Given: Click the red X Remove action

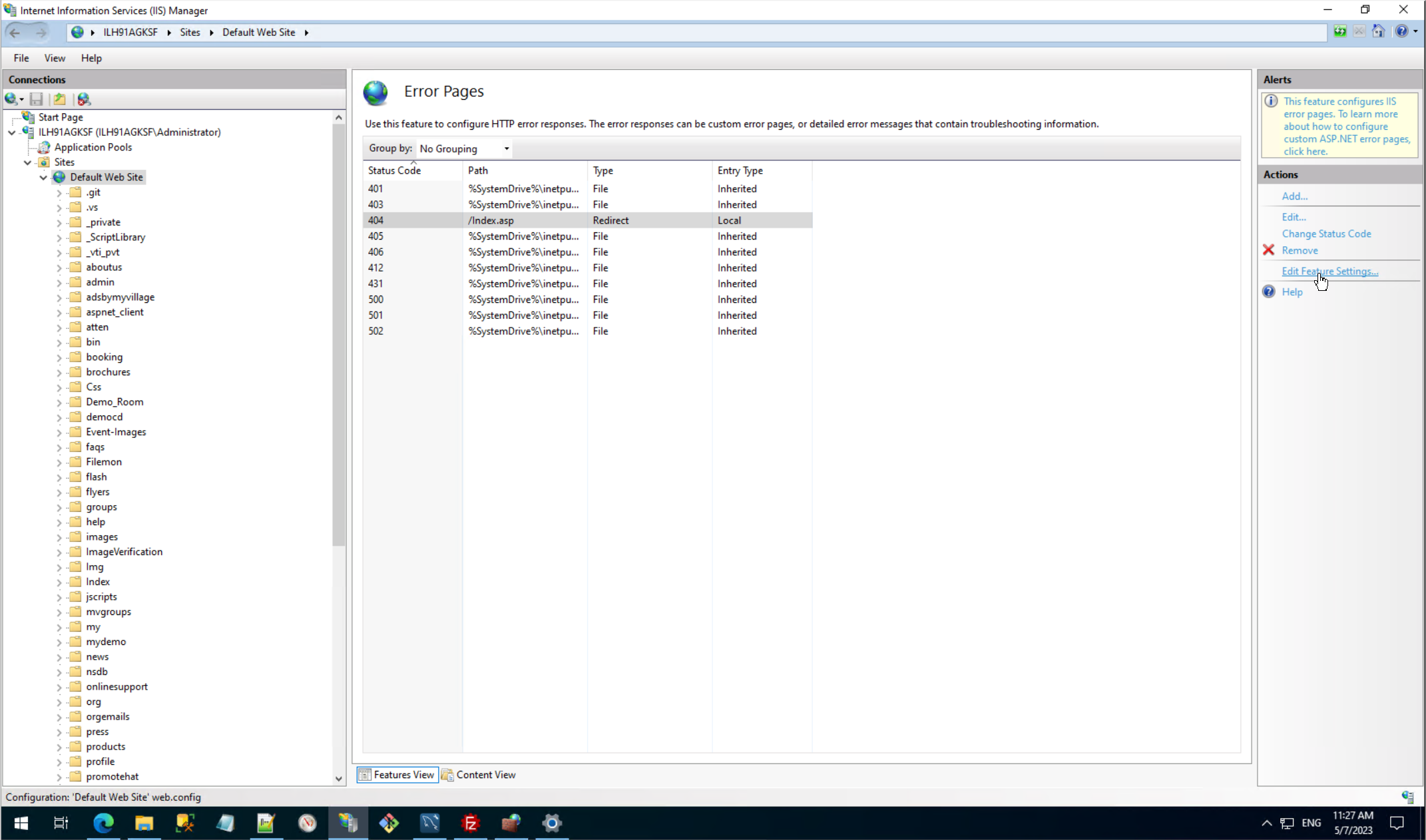Looking at the screenshot, I should (x=1299, y=250).
